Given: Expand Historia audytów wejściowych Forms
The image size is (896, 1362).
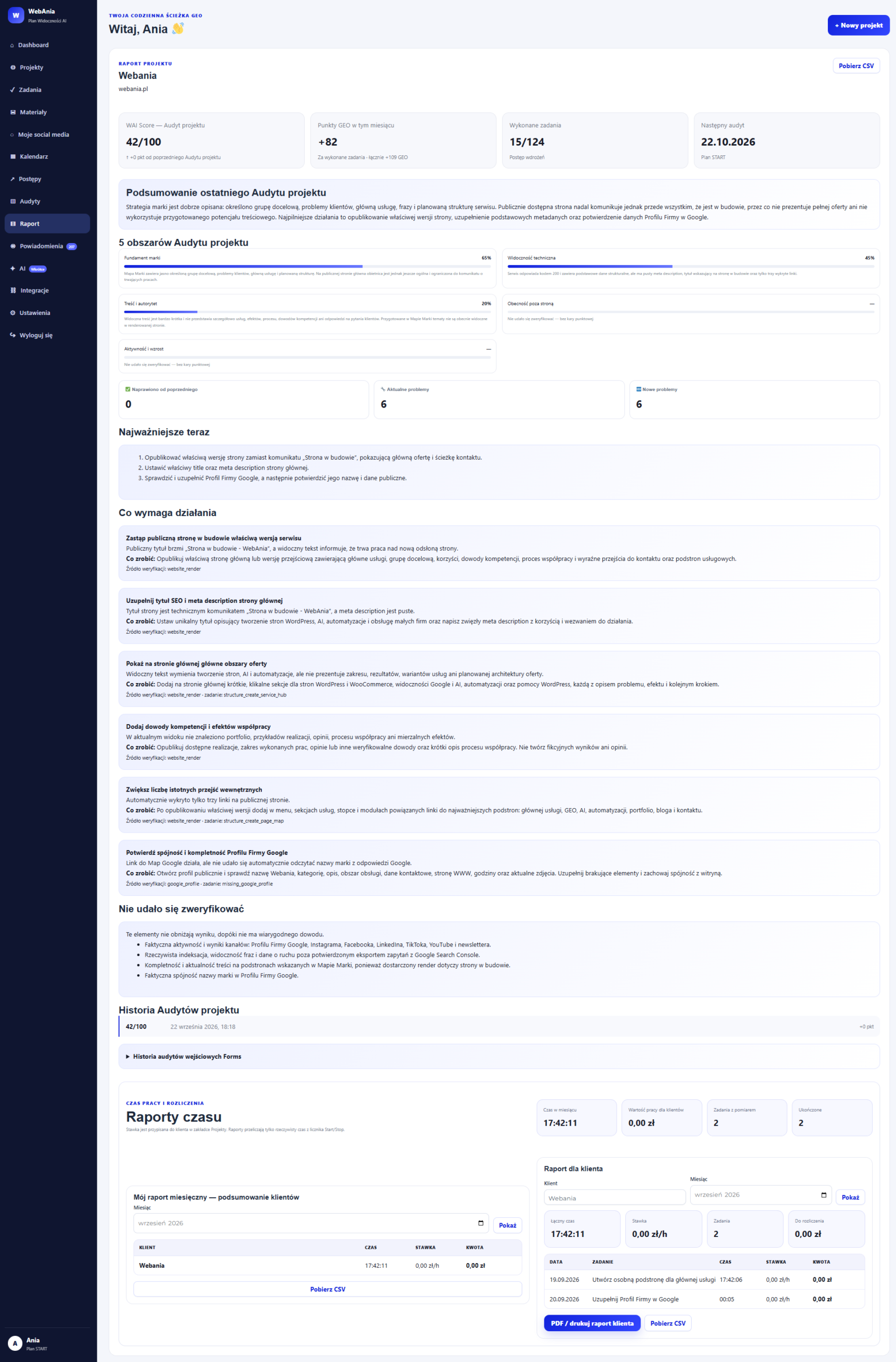Looking at the screenshot, I should (x=499, y=1057).
